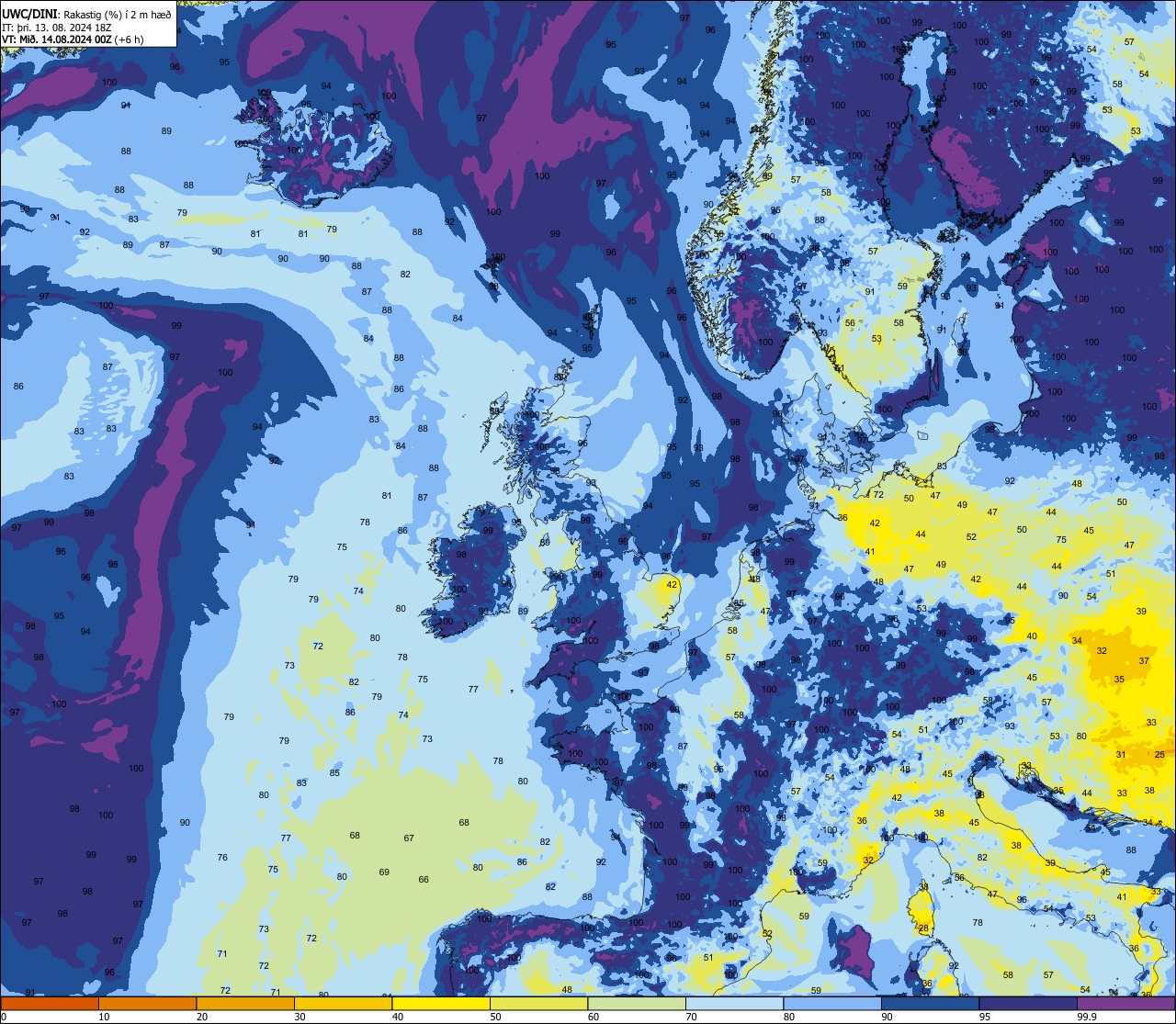Screen dimensions: 1176x1024
Task: Click the 70–80% pale blue legend segment
Action: [734, 1003]
